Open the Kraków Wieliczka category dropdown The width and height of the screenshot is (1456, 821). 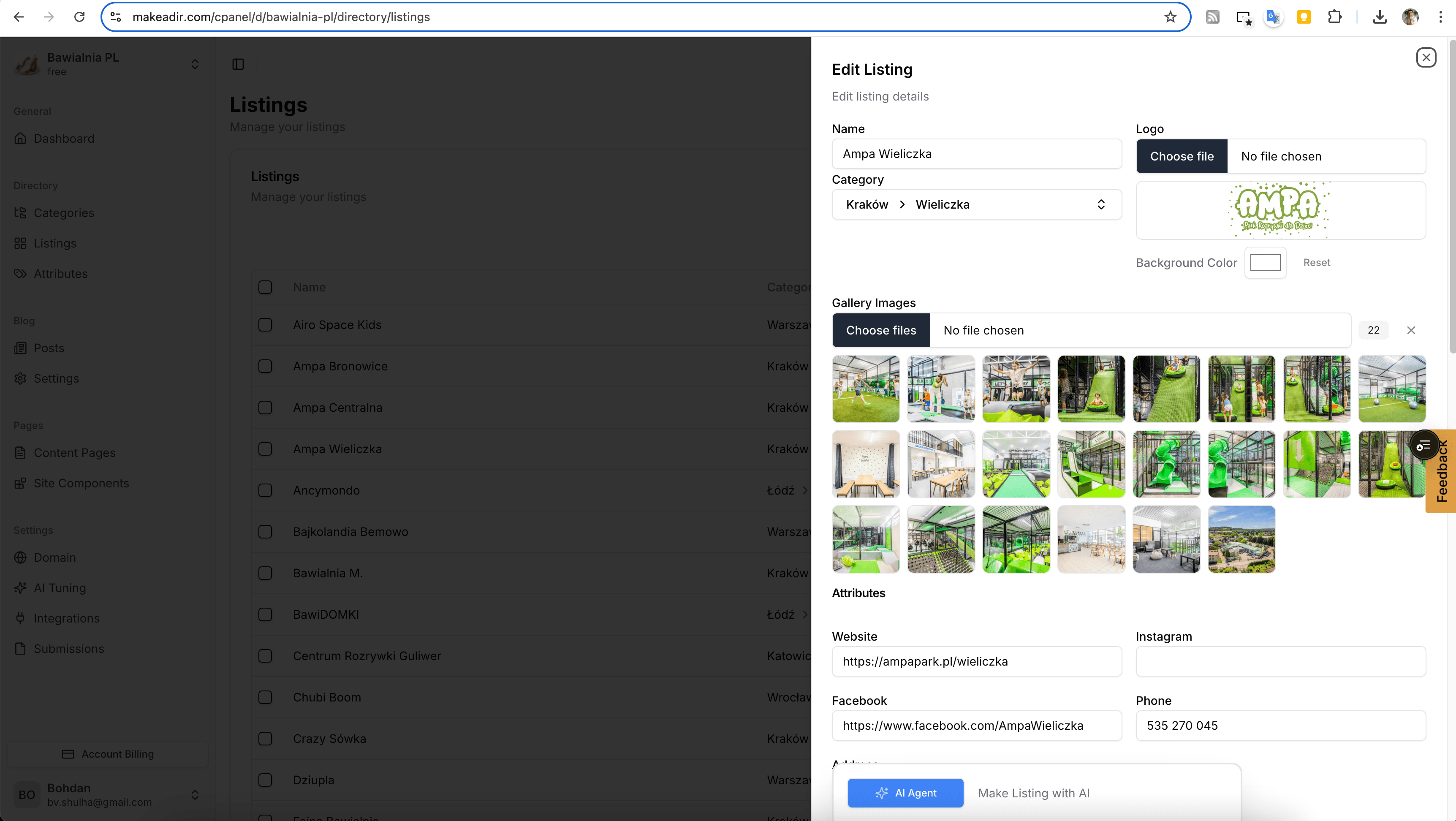pos(976,205)
